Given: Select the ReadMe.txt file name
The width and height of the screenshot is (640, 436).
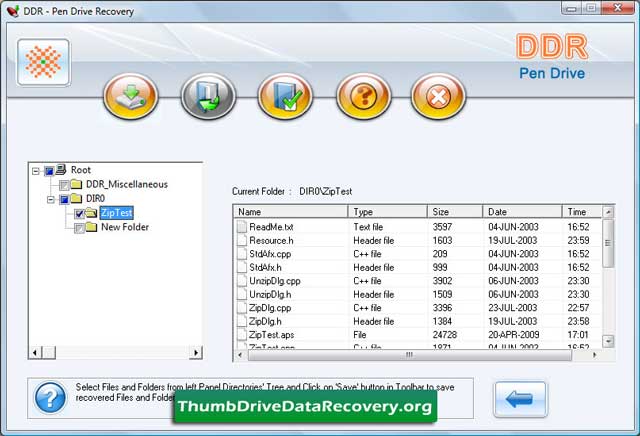Looking at the screenshot, I should [x=271, y=227].
